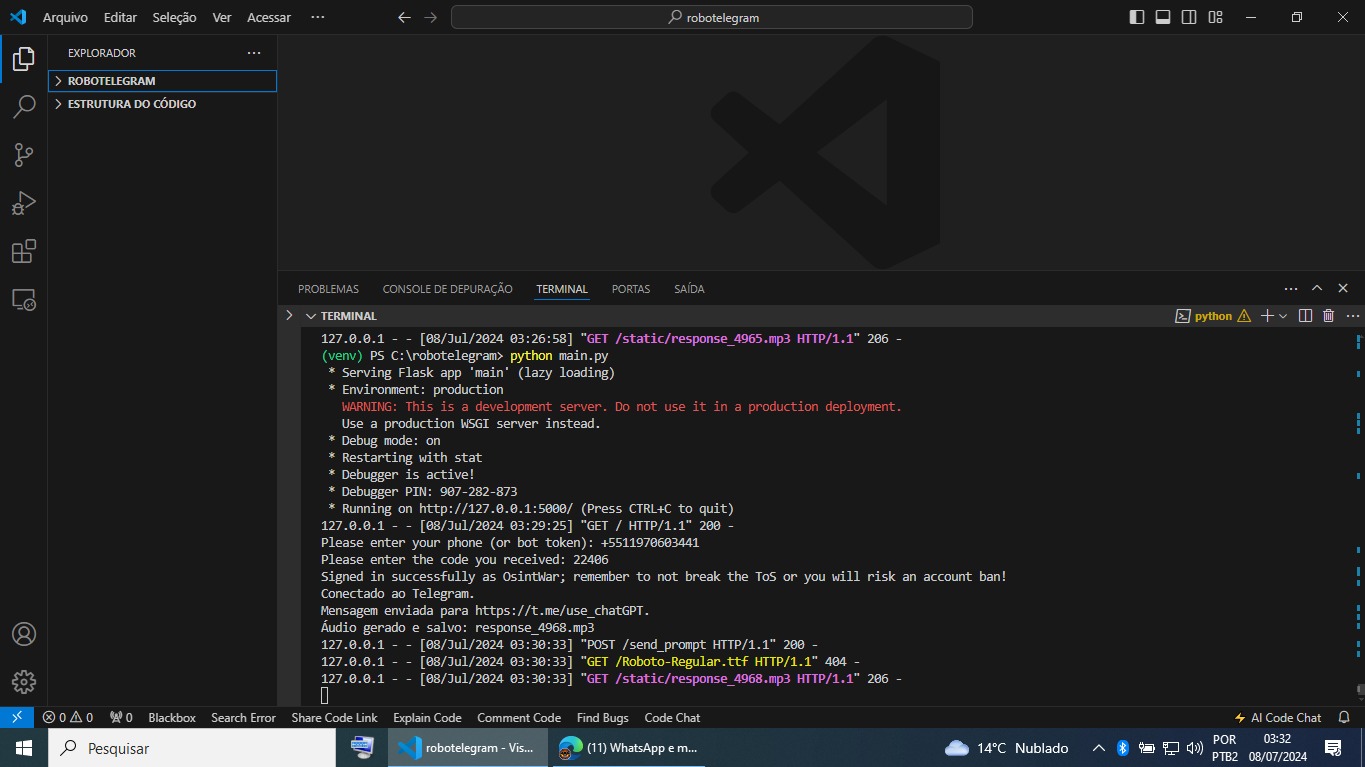Open the Source Control view icon
Image resolution: width=1365 pixels, height=767 pixels.
[24, 155]
